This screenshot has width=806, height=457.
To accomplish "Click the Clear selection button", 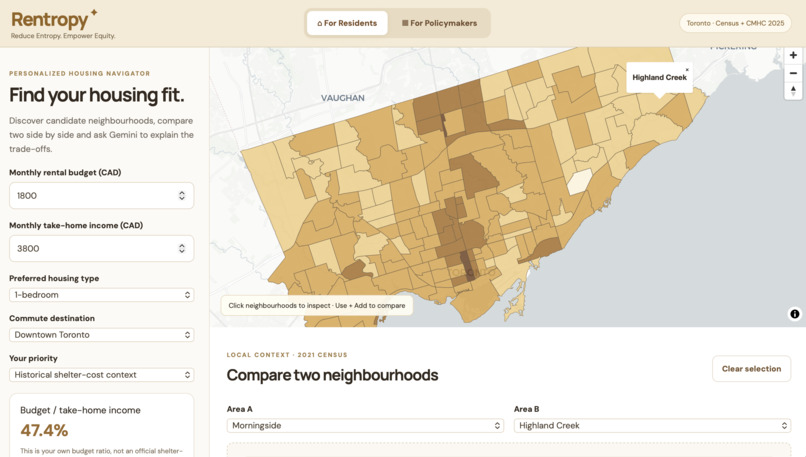I will point(751,369).
